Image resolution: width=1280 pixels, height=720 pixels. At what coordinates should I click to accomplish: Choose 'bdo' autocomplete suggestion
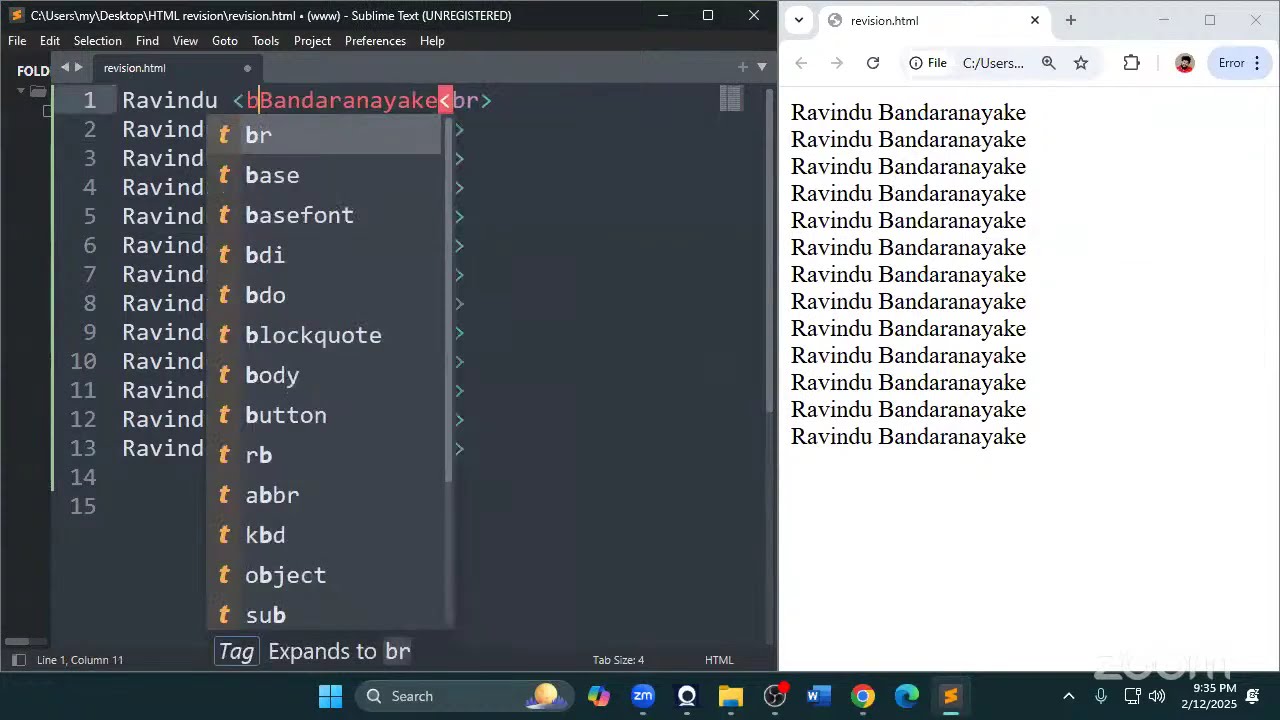(324, 295)
